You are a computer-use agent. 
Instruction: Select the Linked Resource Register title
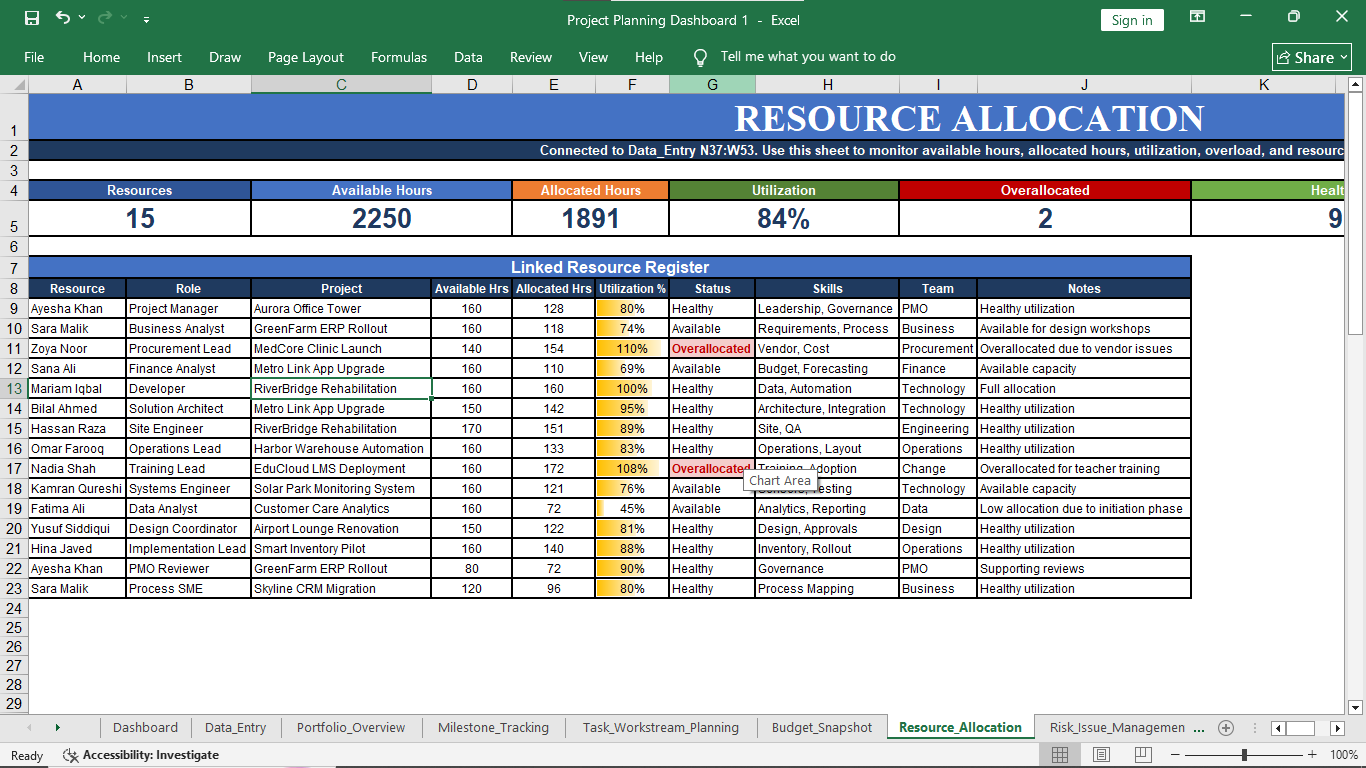point(610,267)
